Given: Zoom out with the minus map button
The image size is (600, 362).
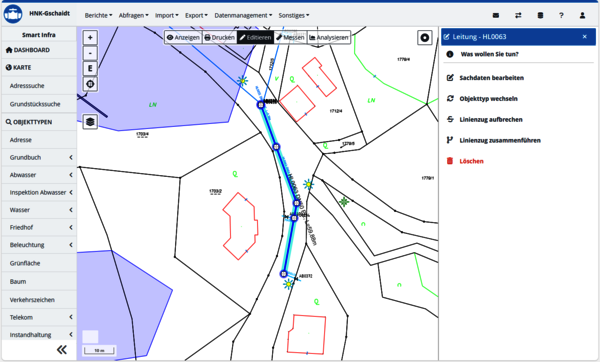Looking at the screenshot, I should pos(90,53).
